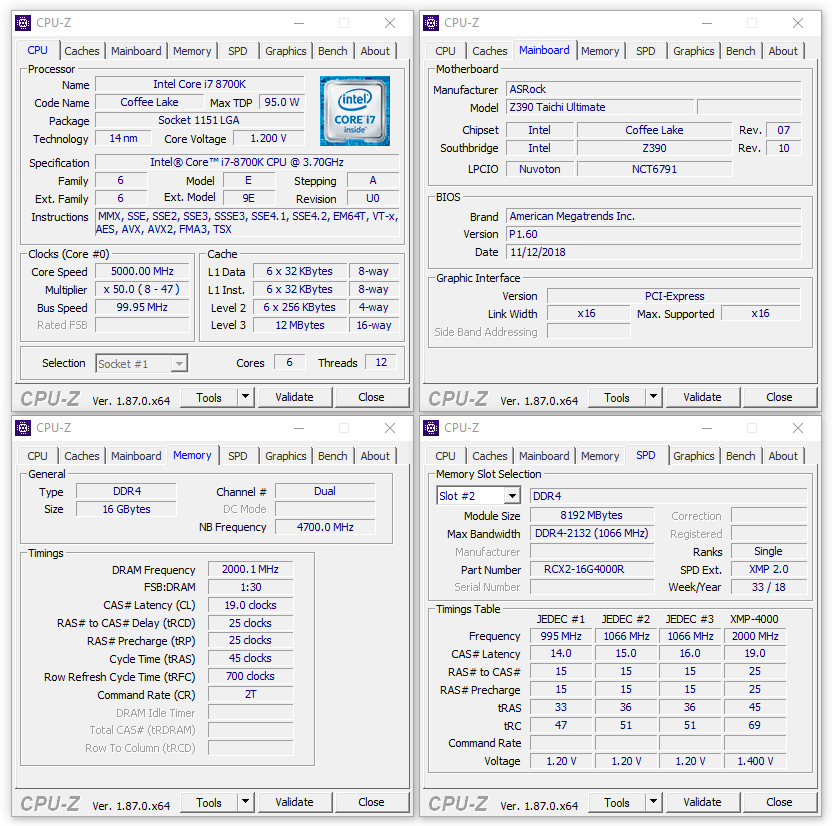This screenshot has width=832, height=826.
Task: Click the Tools button in the Mainboard window
Action: [x=617, y=397]
